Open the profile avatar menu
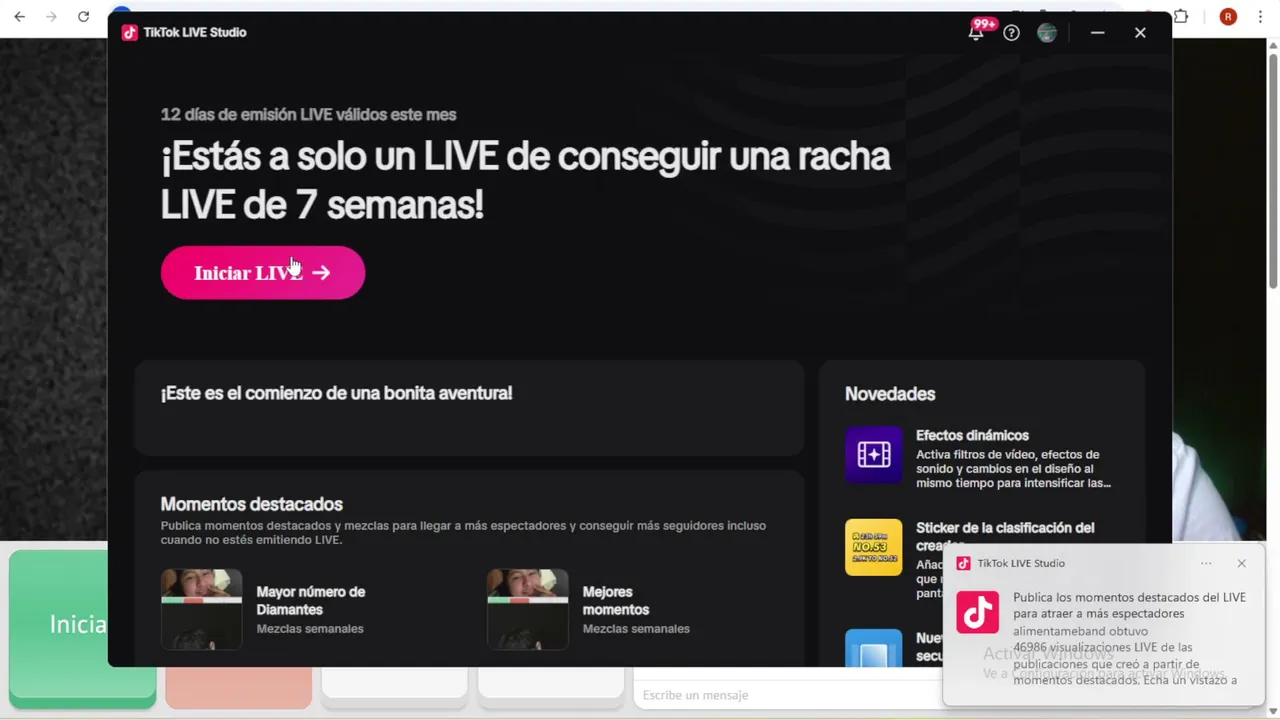 (1047, 33)
